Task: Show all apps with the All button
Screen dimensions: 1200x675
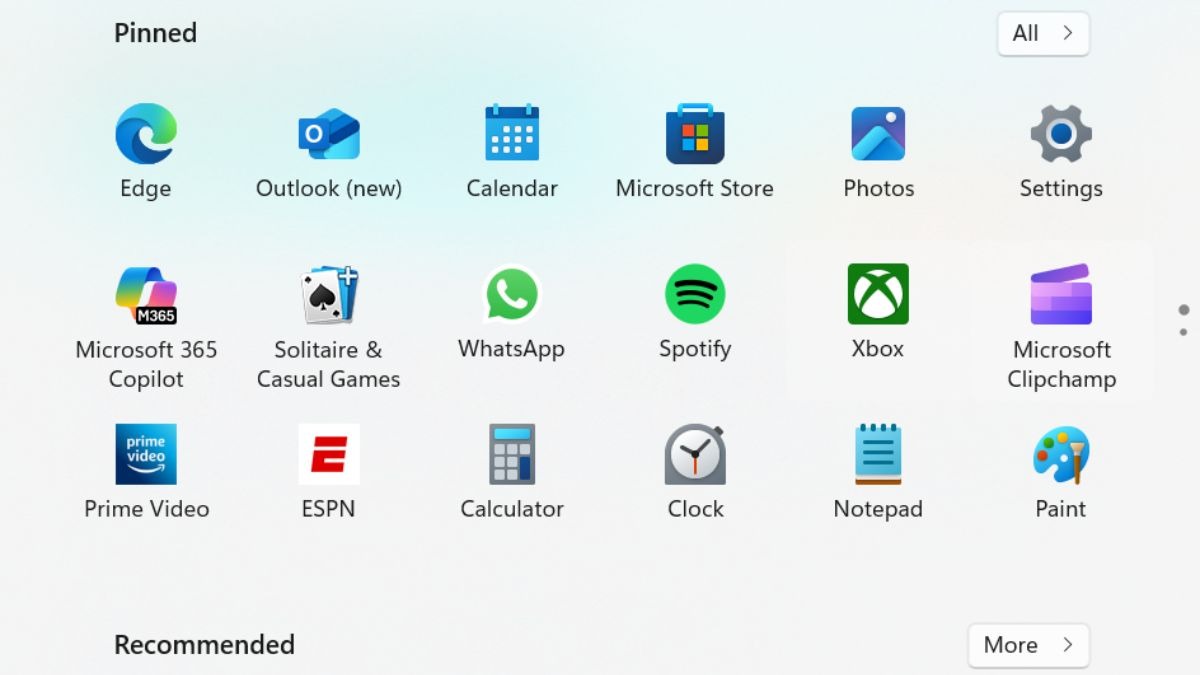Action: click(1043, 33)
